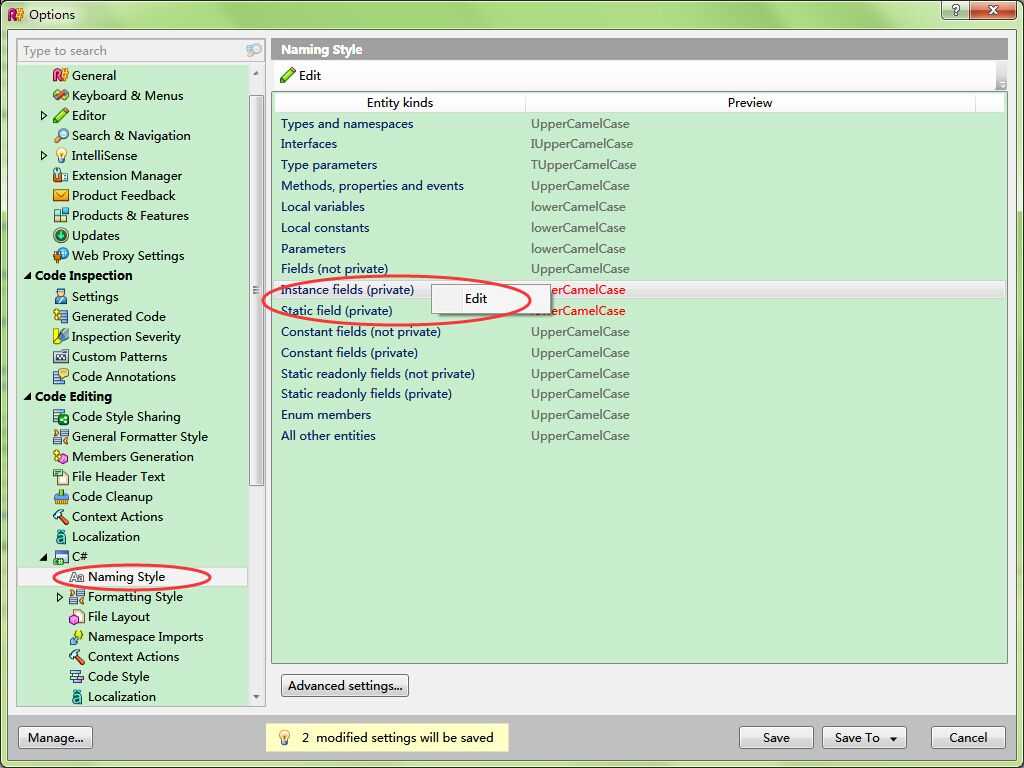Click the C# Code Style icon
The width and height of the screenshot is (1024, 768).
(77, 677)
